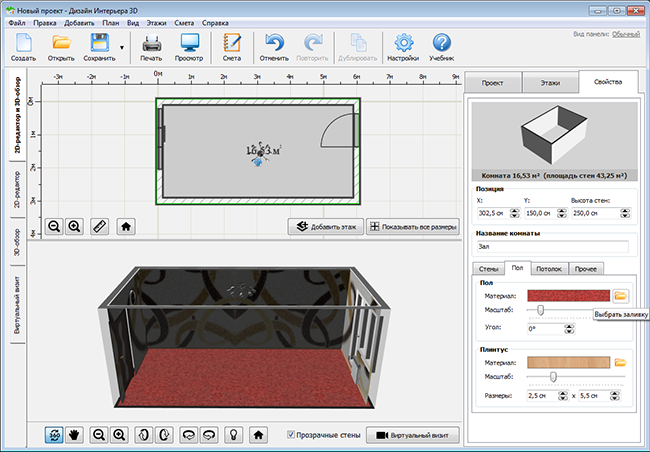Click the Угол angle stepper
This screenshot has height=452, width=650.
(x=570, y=329)
